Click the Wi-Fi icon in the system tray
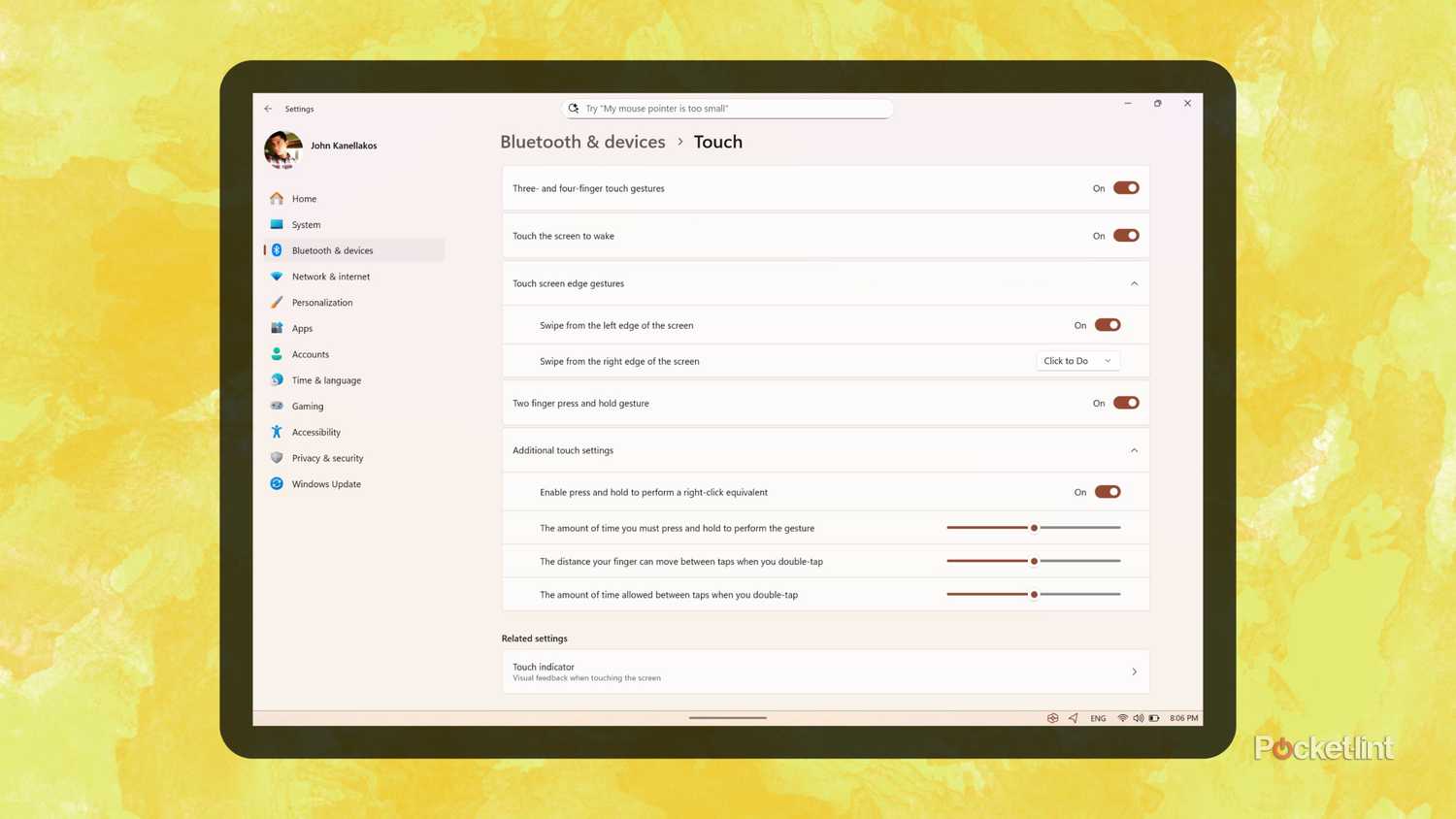The image size is (1456, 819). (x=1123, y=717)
